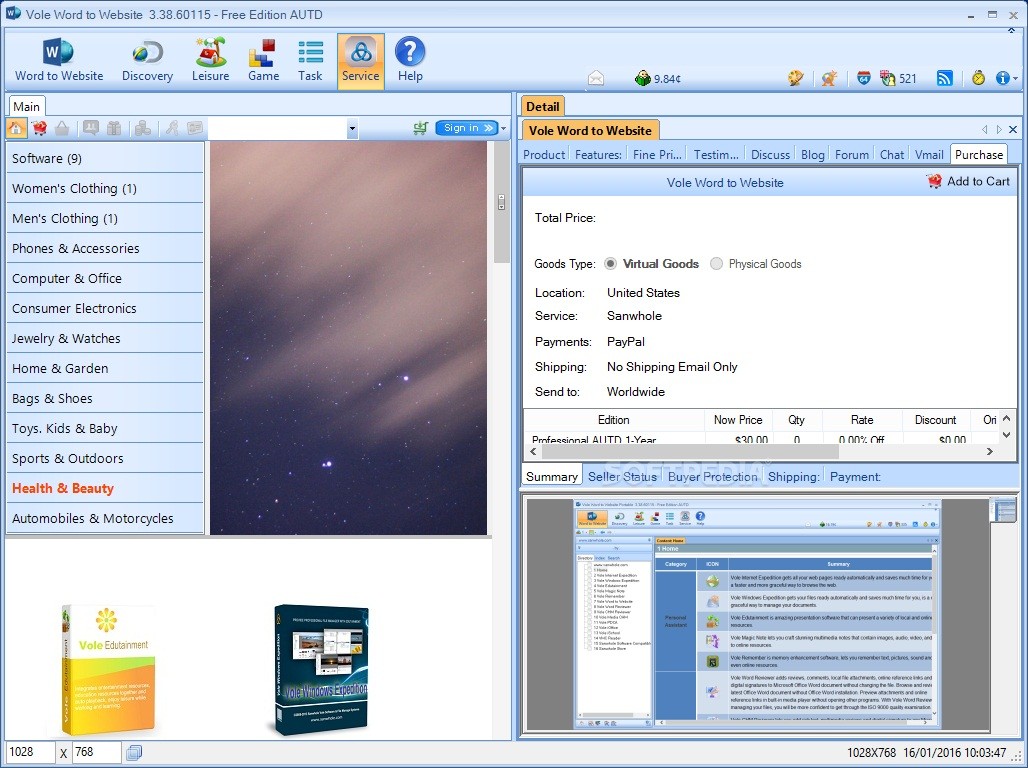The height and width of the screenshot is (768, 1028).
Task: Click Add to Cart
Action: 968,182
